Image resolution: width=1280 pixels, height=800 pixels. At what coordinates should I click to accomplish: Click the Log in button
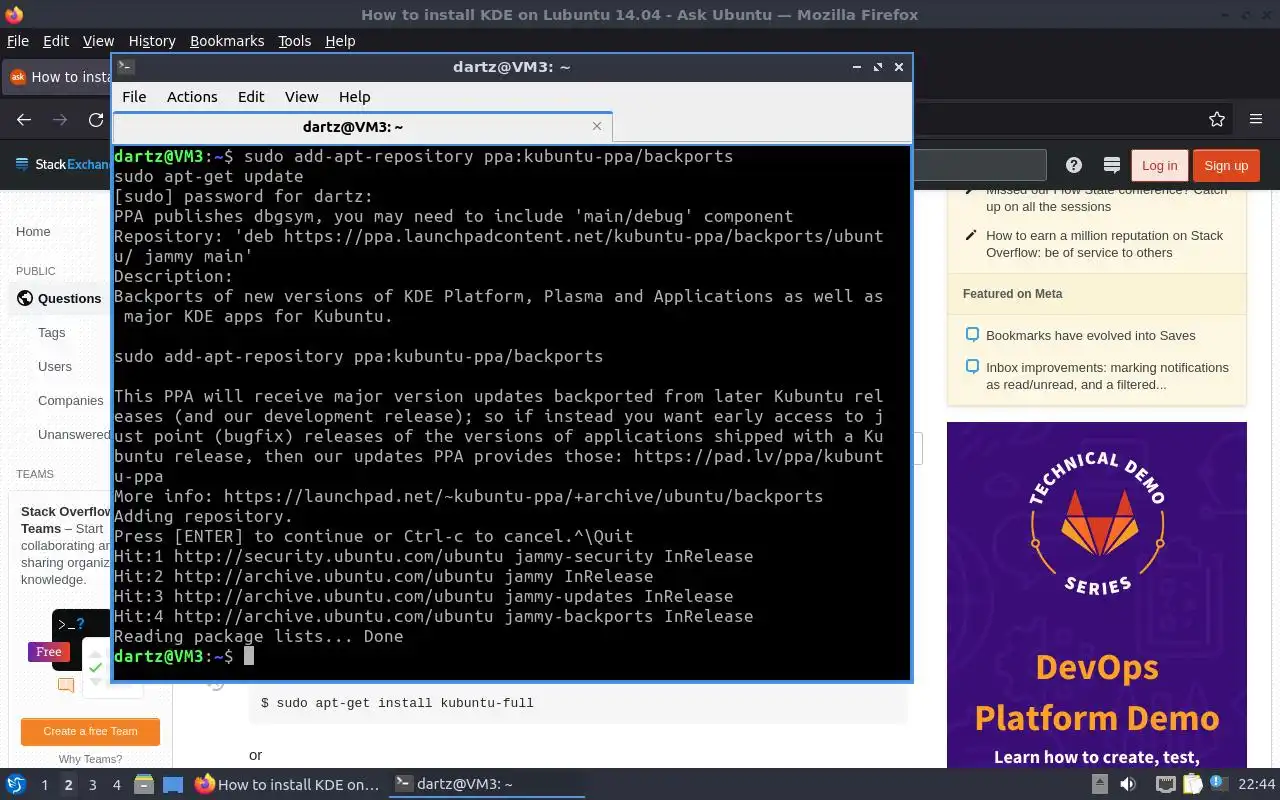pyautogui.click(x=1159, y=165)
